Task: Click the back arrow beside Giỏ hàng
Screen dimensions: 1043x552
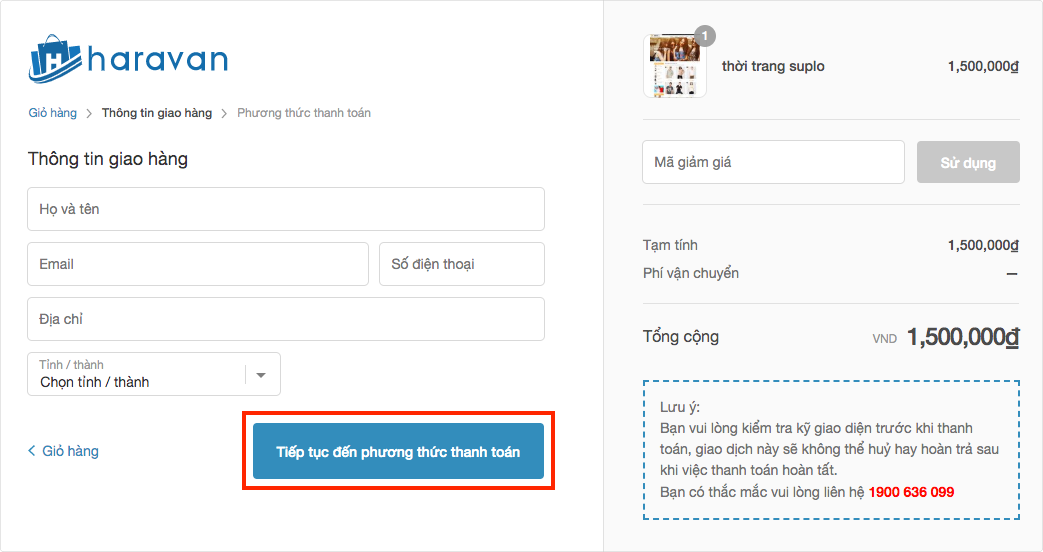Action: (32, 451)
